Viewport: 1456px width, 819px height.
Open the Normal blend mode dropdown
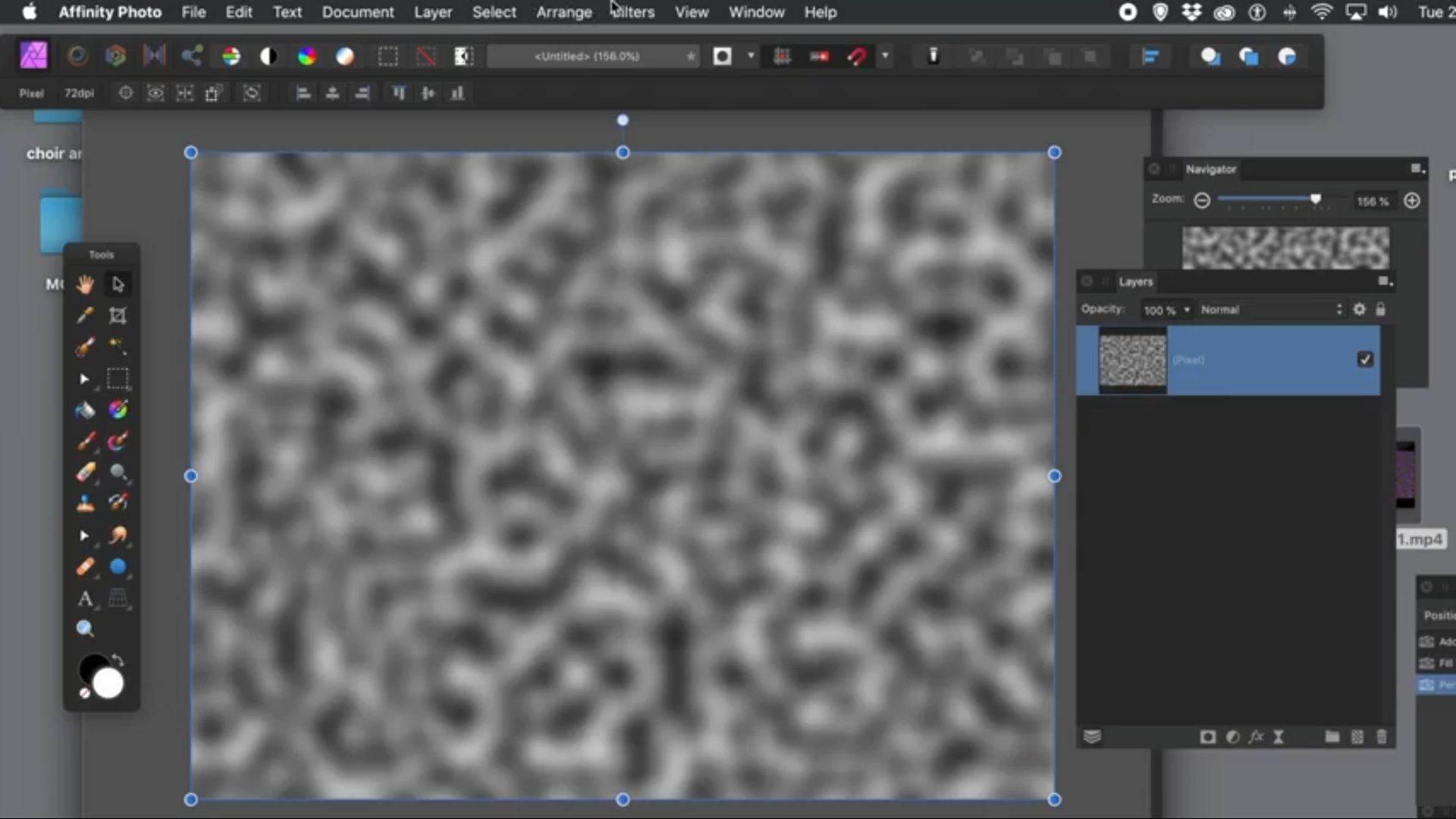click(1270, 310)
